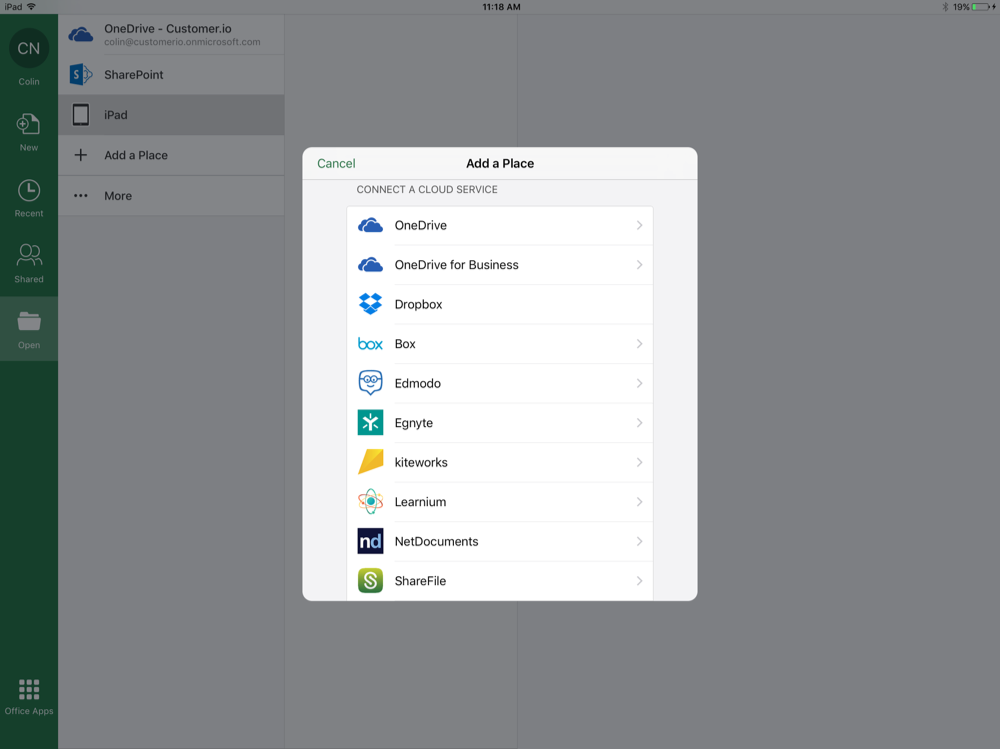Expand the Egnyte row chevron
This screenshot has width=1000, height=749.
639,423
